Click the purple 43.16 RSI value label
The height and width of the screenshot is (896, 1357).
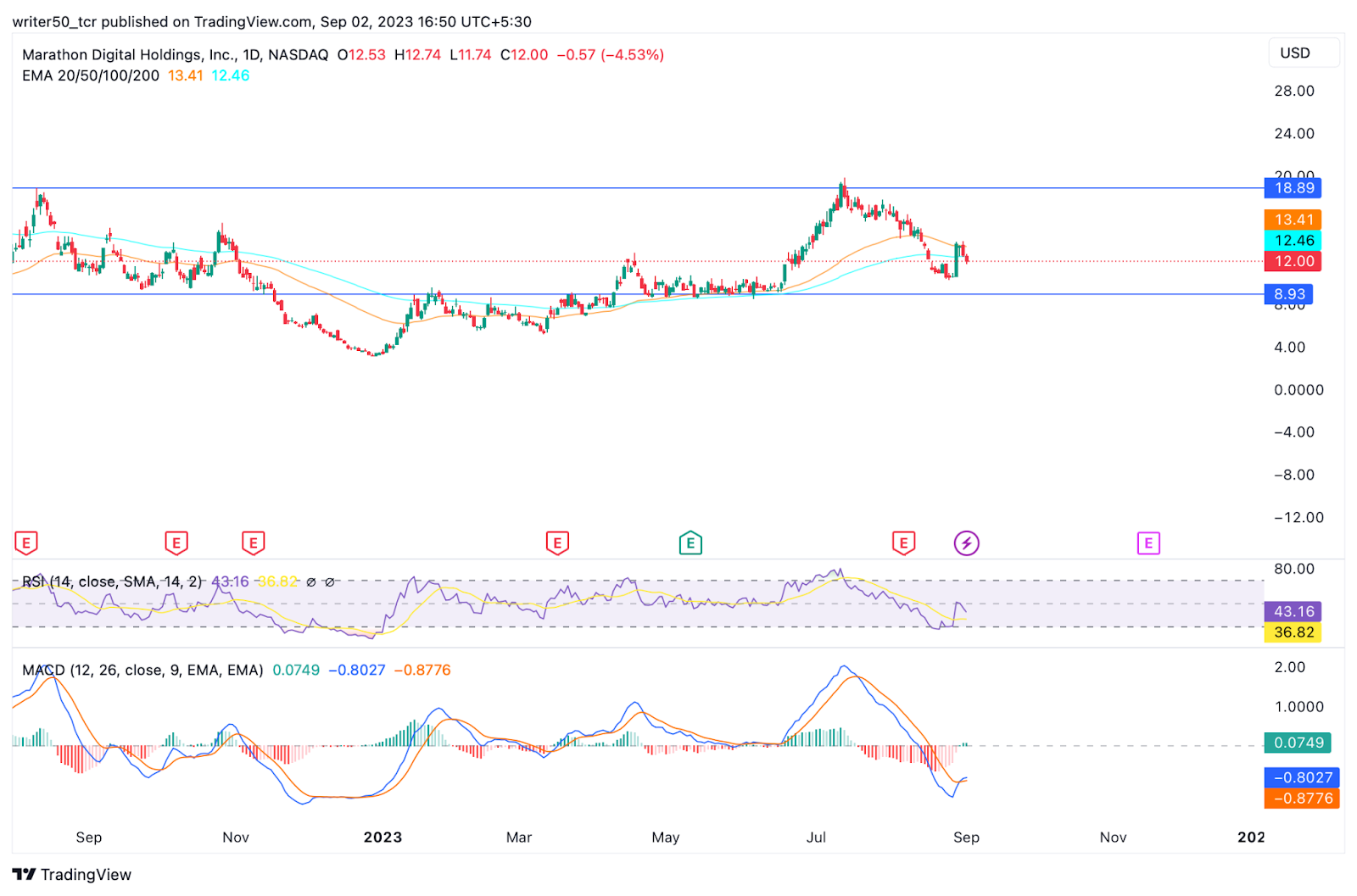[x=1293, y=611]
